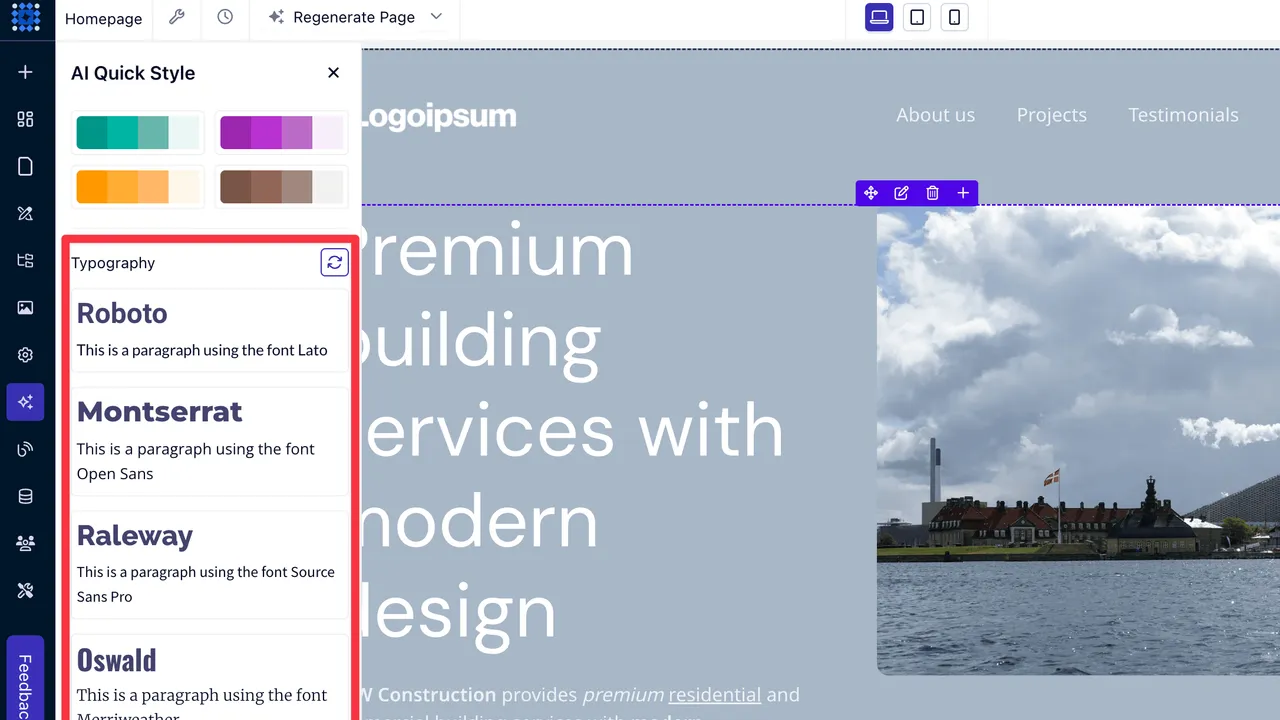Switch to desktop preview mode
The image size is (1280, 720).
[879, 17]
